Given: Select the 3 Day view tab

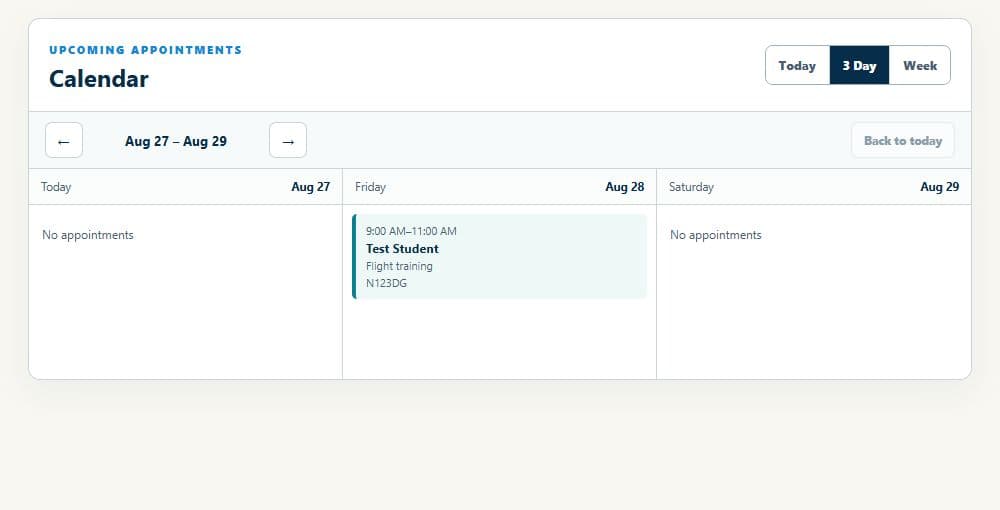Looking at the screenshot, I should tap(859, 65).
